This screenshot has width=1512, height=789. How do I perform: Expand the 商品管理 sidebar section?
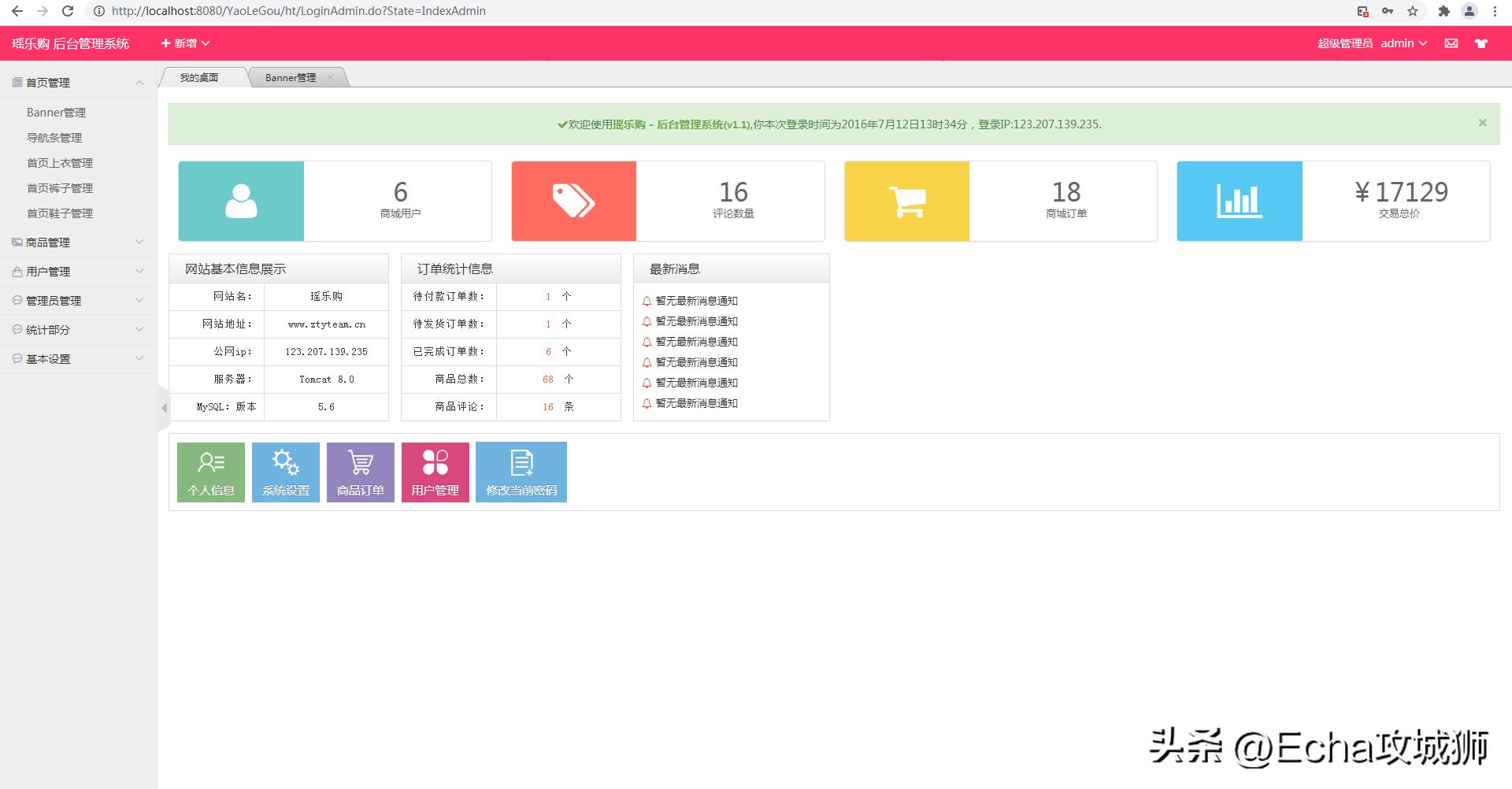[78, 242]
